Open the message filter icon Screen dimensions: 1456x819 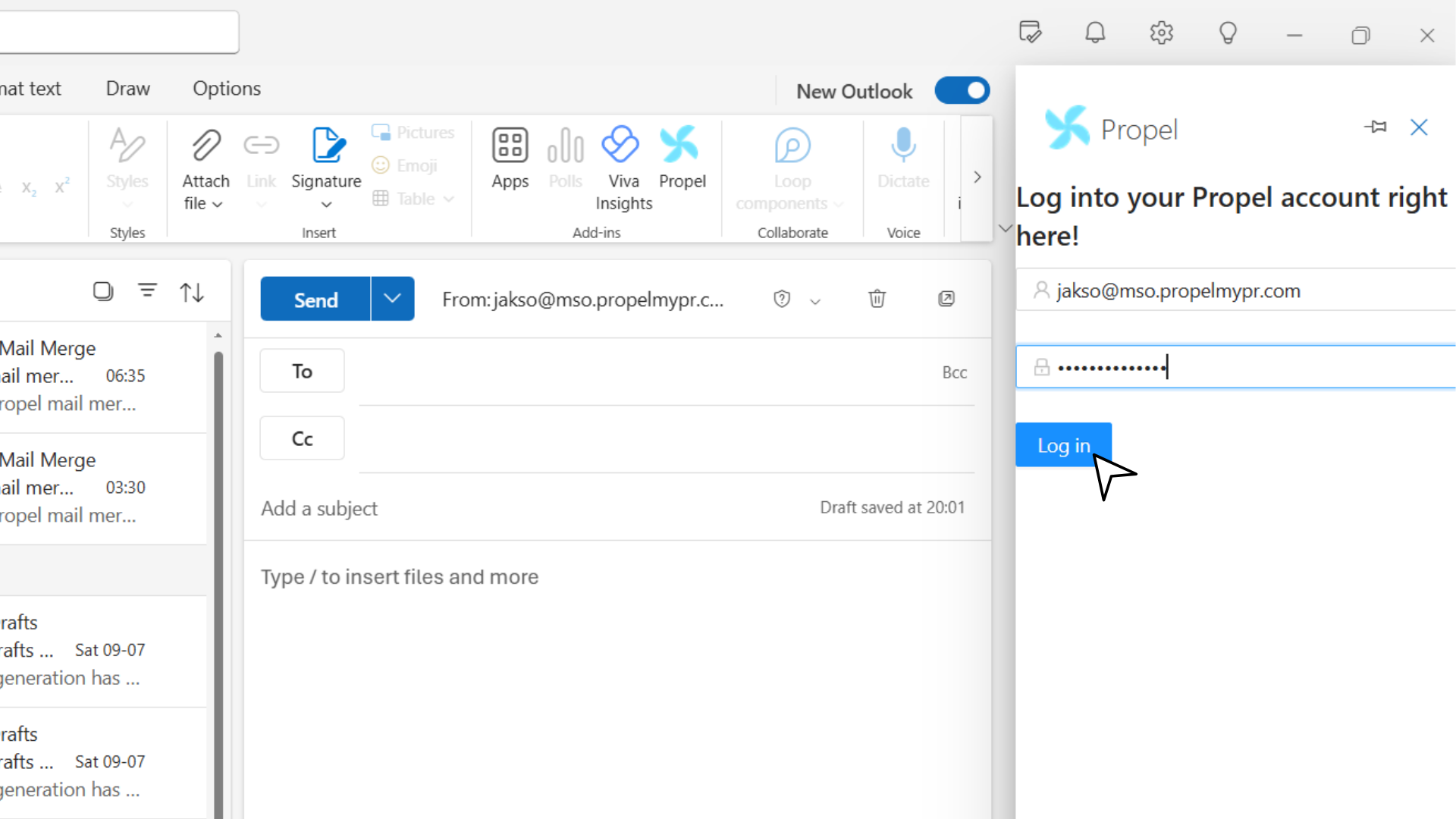(x=147, y=290)
